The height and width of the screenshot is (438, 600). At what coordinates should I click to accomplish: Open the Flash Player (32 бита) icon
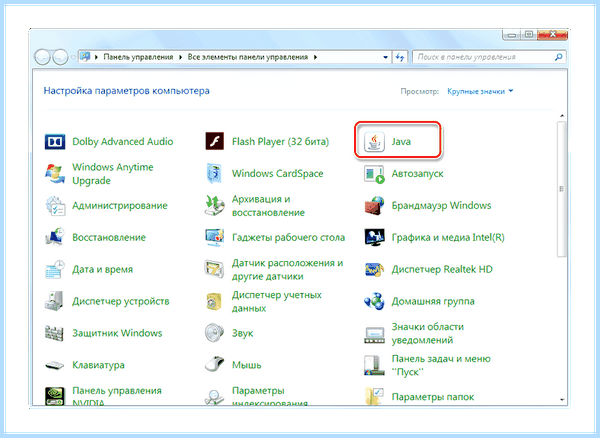(x=214, y=142)
